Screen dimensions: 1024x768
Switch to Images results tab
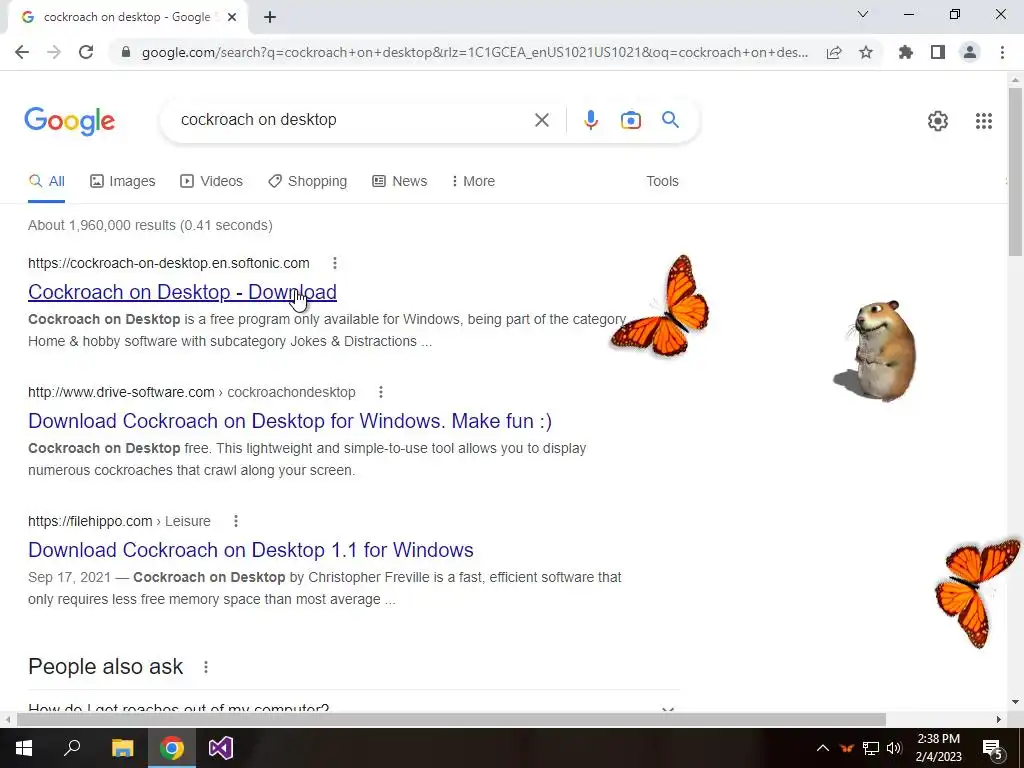coord(123,182)
